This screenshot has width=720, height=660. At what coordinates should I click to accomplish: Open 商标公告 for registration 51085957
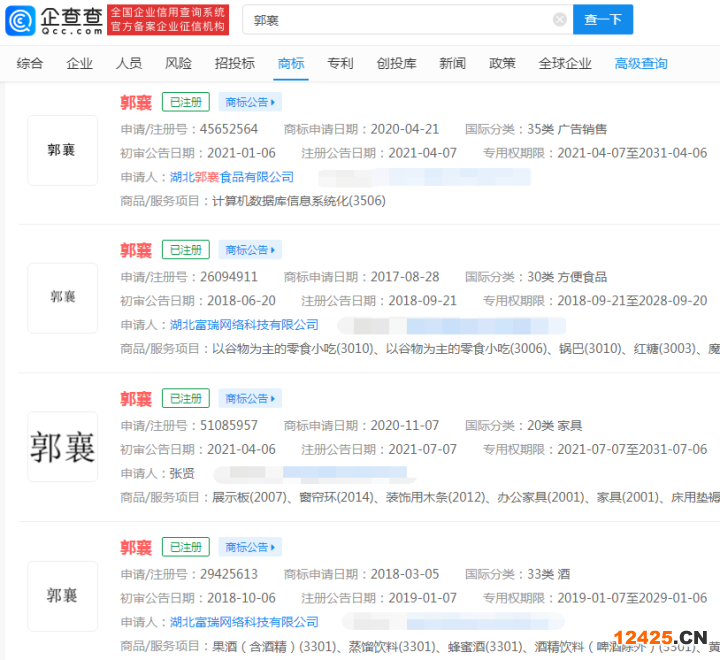pos(250,398)
